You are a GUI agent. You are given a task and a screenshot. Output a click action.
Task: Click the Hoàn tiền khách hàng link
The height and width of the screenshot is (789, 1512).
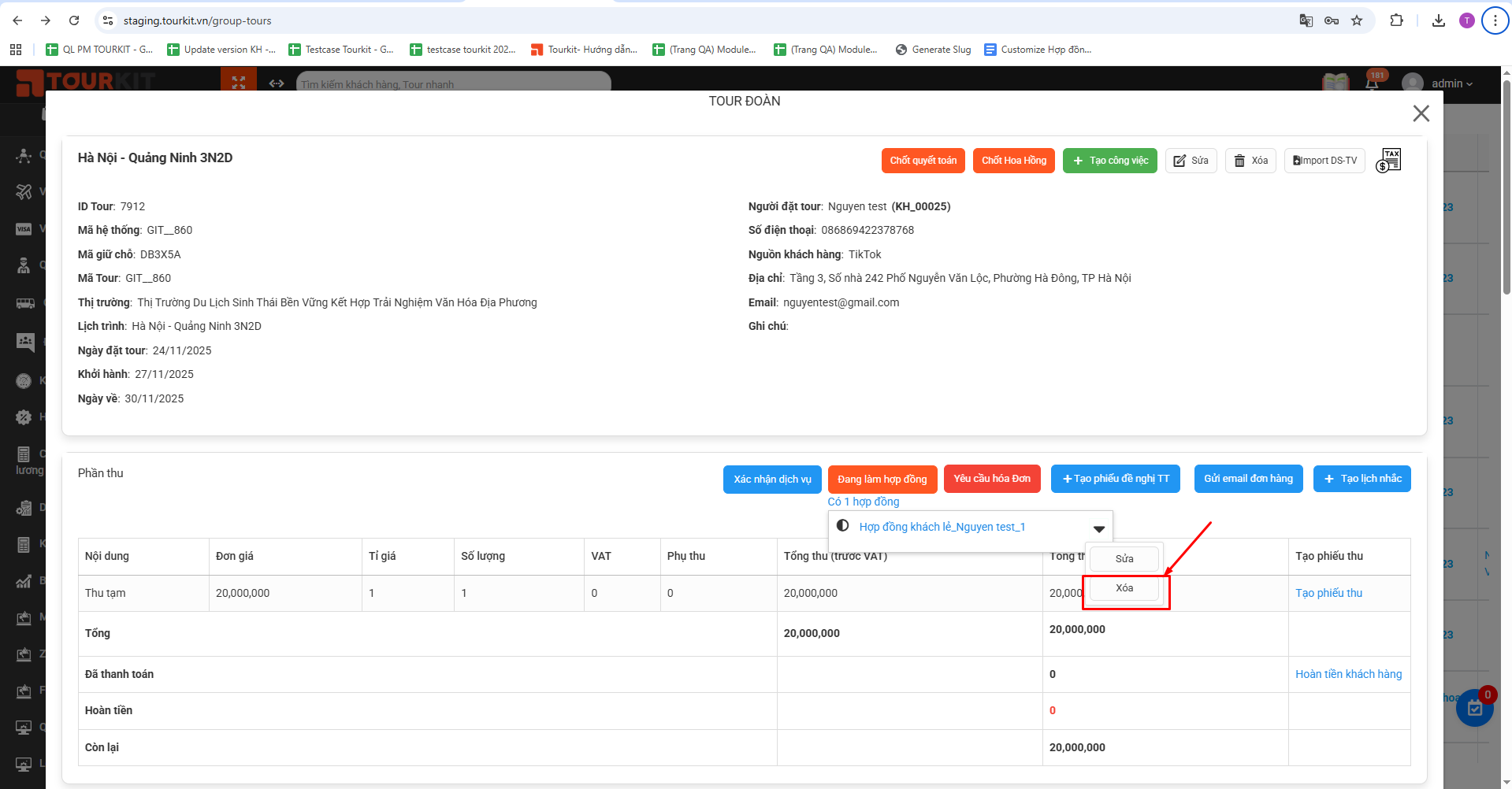point(1348,674)
